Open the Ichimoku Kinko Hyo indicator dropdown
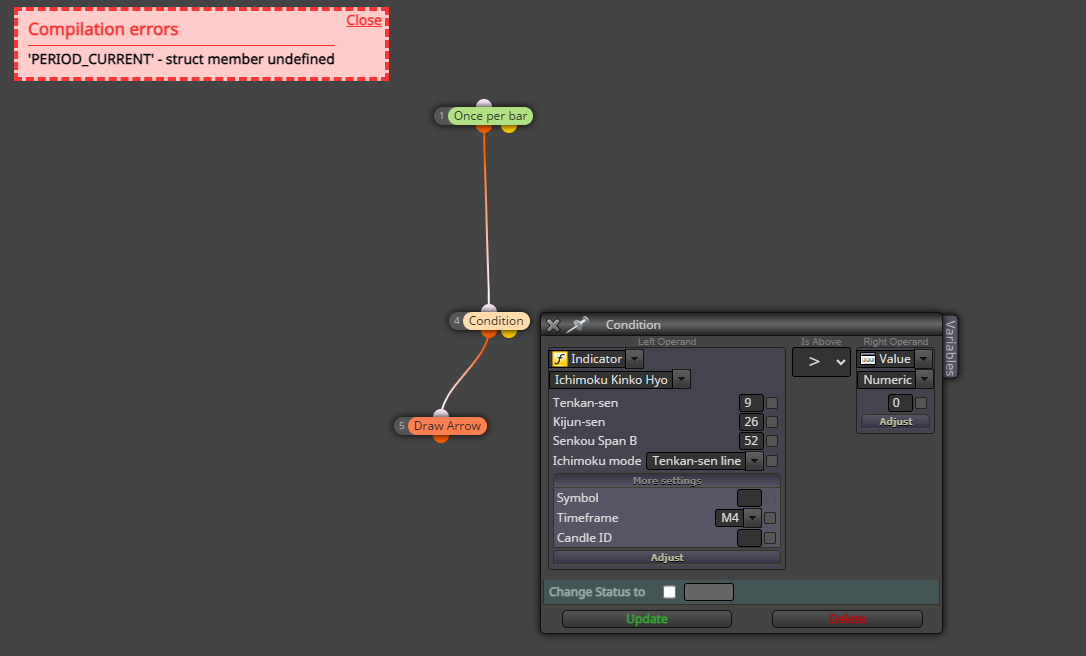This screenshot has height=656, width=1086. (x=682, y=380)
